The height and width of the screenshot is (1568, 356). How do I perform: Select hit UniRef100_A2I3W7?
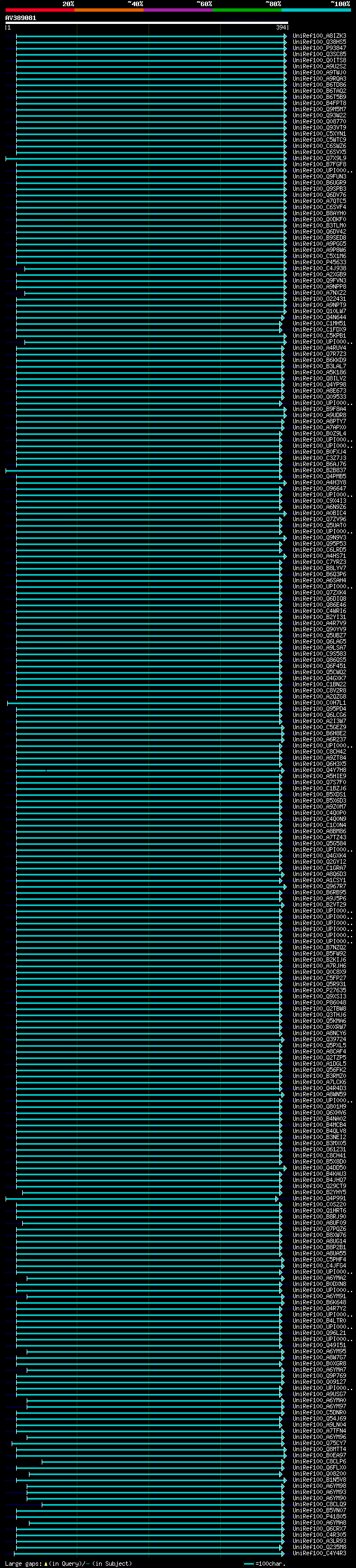pos(319,721)
